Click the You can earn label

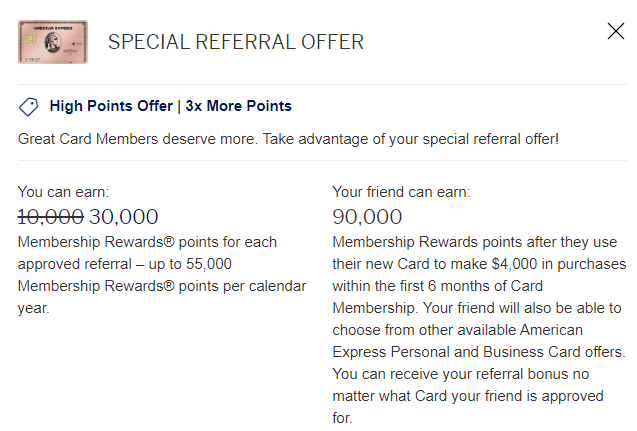click(x=64, y=192)
